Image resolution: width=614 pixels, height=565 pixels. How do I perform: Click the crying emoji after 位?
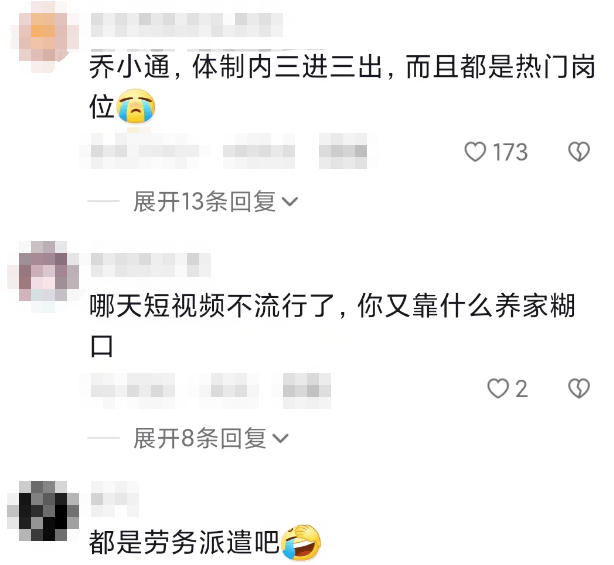click(x=136, y=107)
